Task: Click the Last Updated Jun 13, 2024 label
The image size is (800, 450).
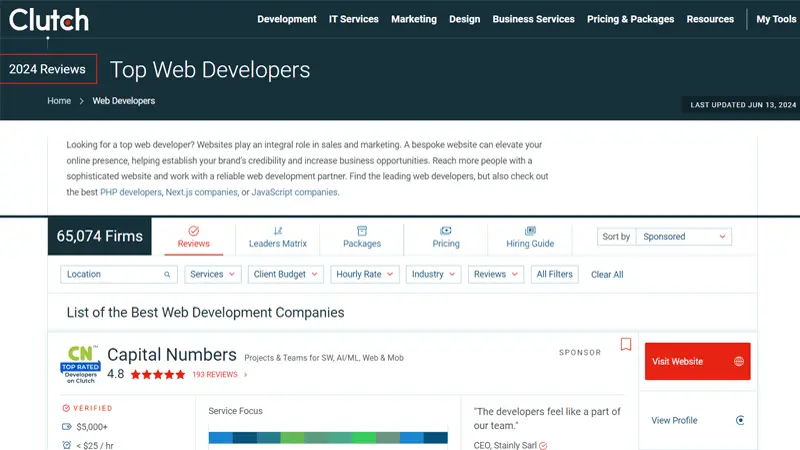Action: (743, 105)
